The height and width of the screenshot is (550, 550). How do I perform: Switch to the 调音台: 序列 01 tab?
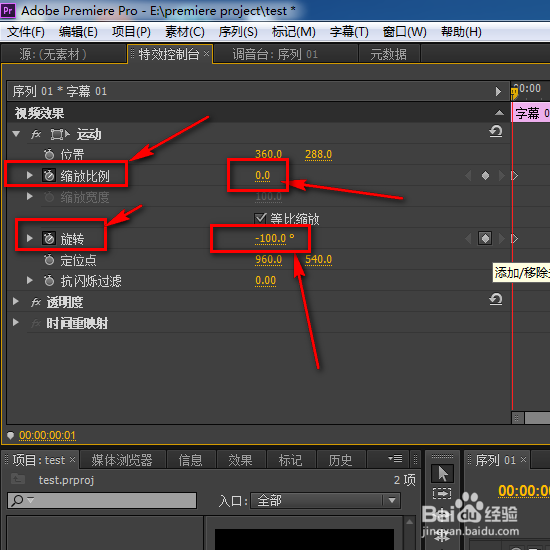pos(286,54)
